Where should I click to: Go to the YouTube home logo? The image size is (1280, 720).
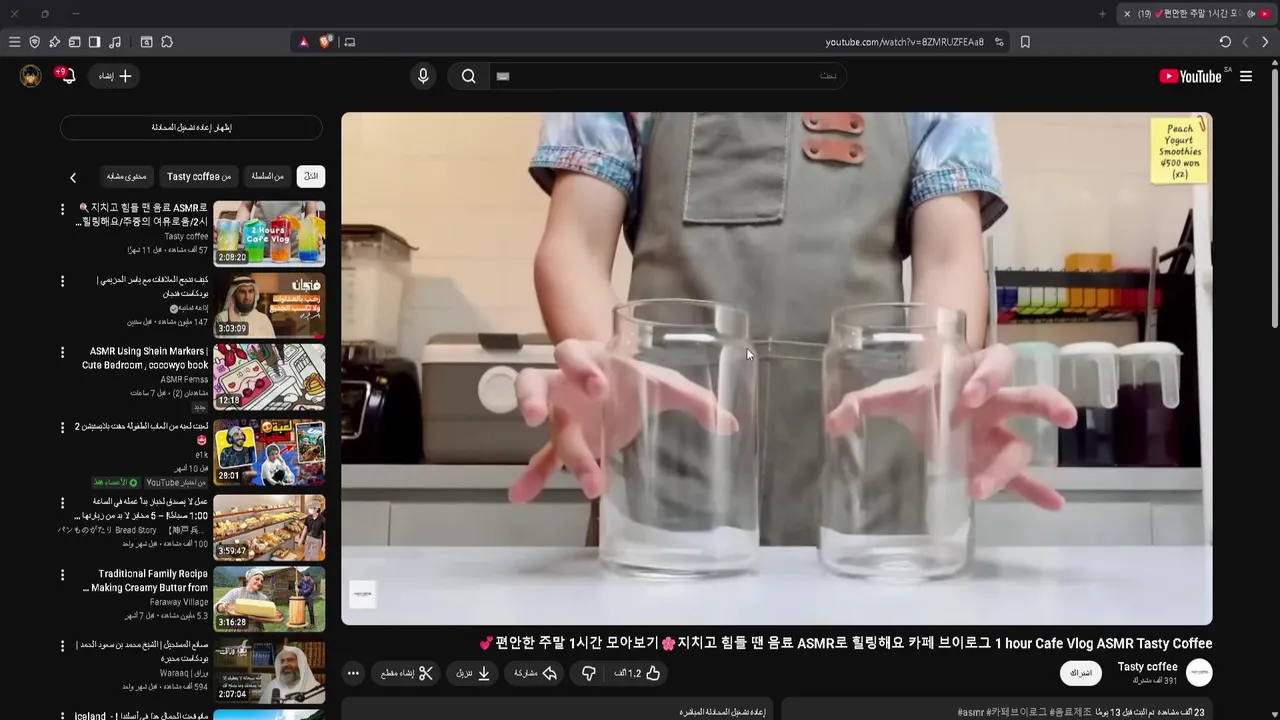[x=1190, y=76]
